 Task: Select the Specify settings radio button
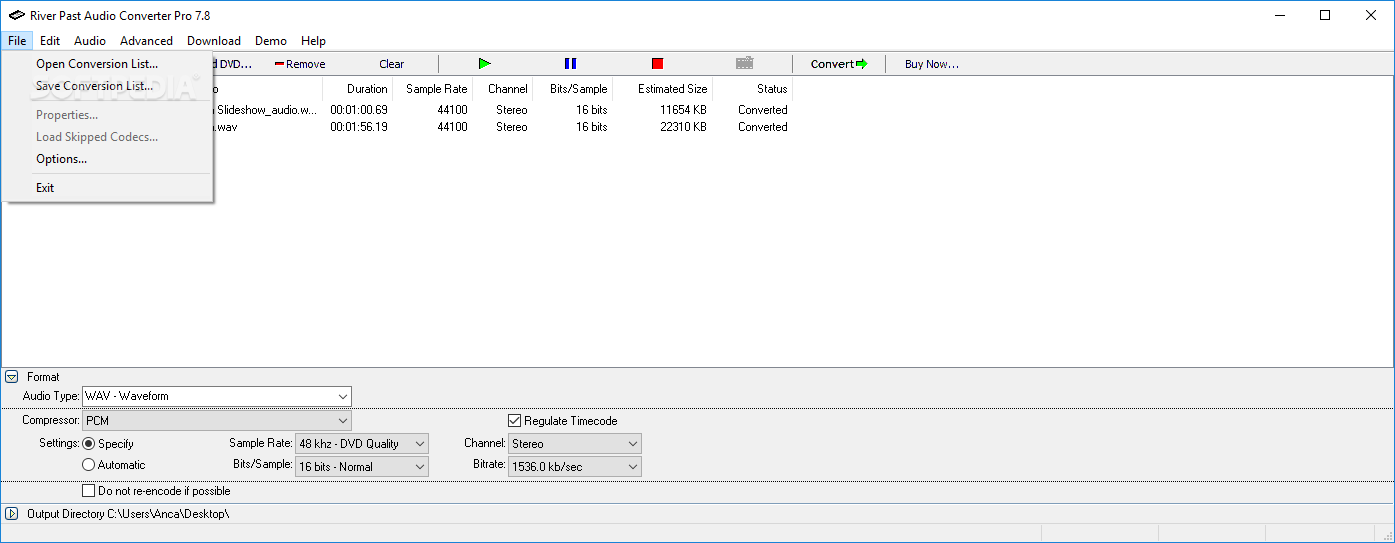coord(89,444)
